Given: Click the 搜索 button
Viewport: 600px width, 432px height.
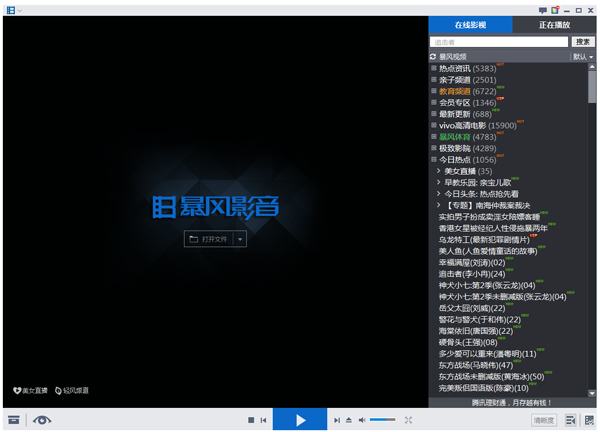Looking at the screenshot, I should [583, 42].
